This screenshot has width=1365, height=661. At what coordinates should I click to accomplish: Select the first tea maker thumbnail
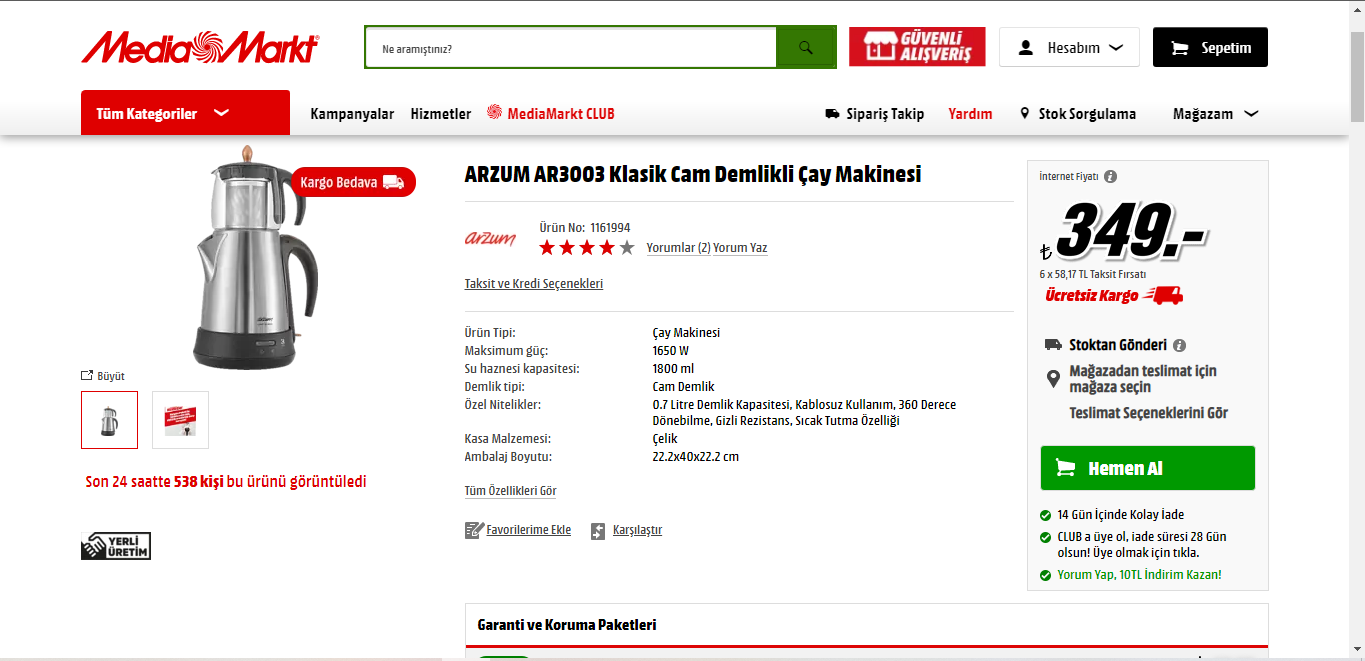[x=109, y=420]
